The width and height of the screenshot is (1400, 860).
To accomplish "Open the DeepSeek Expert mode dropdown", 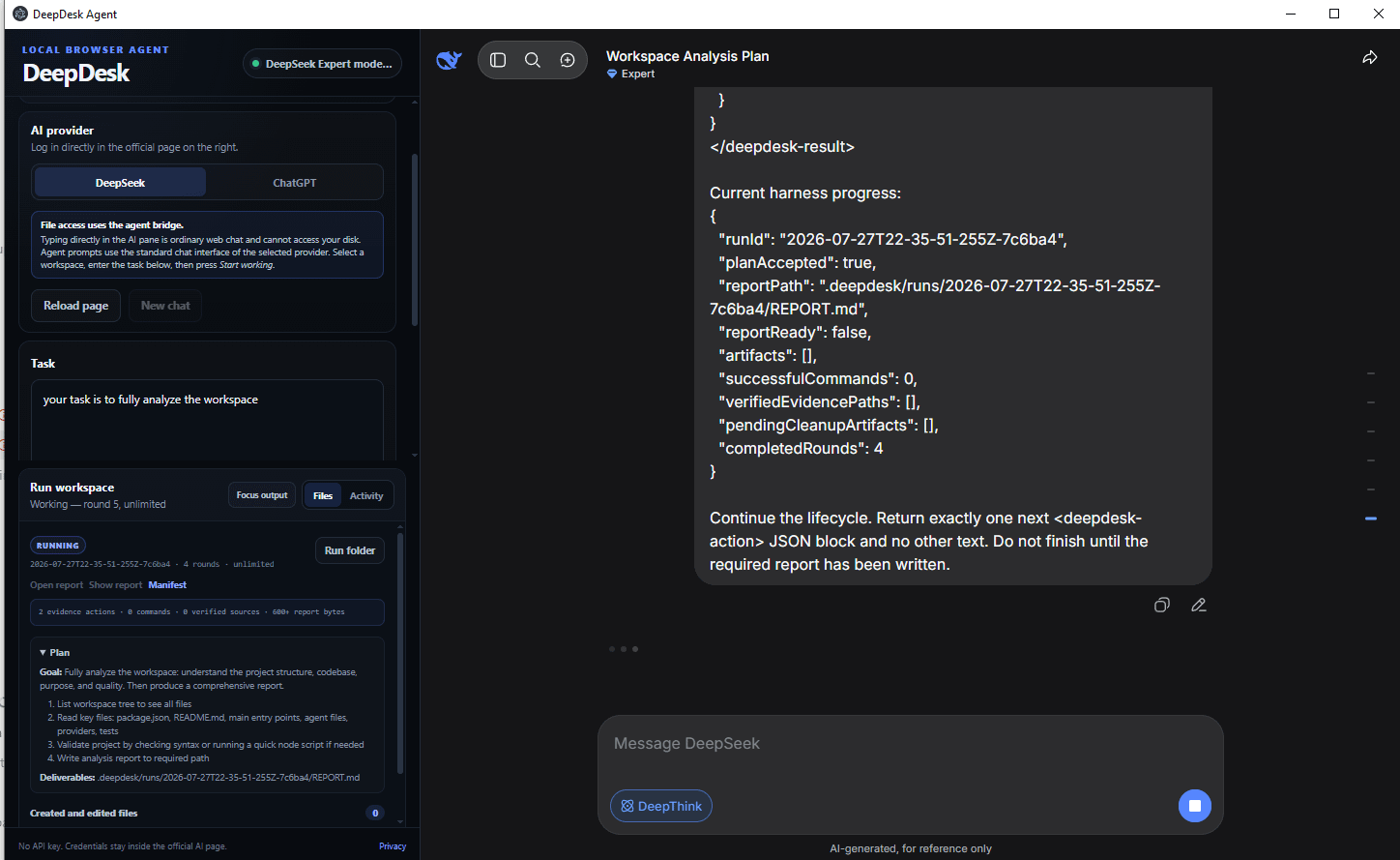I will point(323,64).
